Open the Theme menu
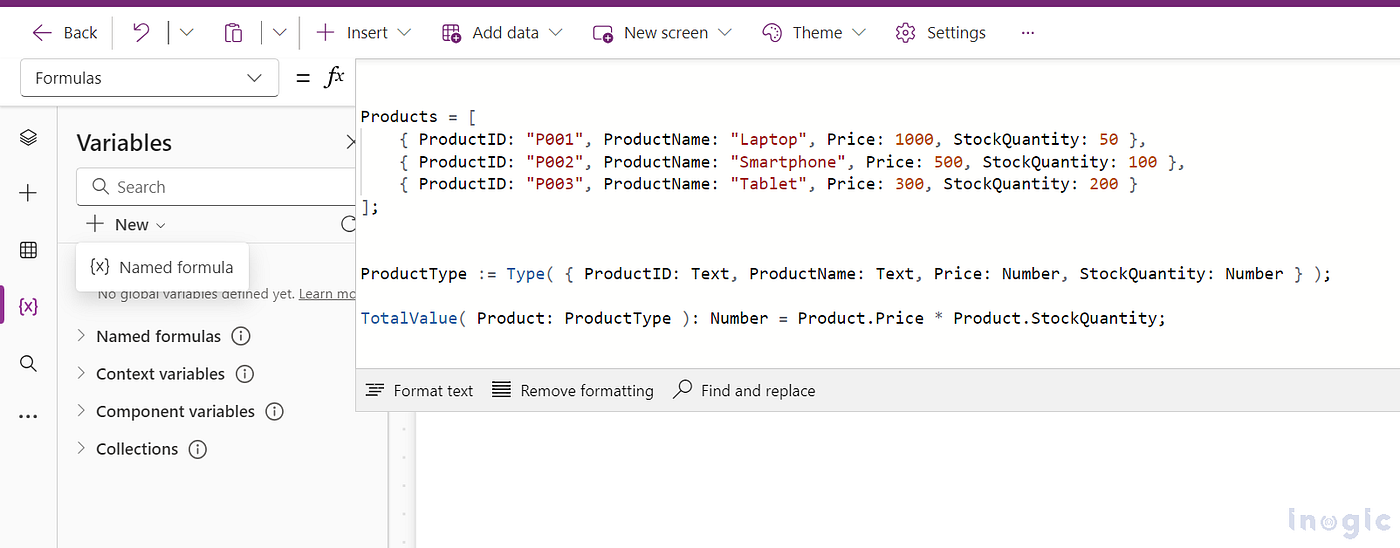The height and width of the screenshot is (548, 1400). [813, 33]
